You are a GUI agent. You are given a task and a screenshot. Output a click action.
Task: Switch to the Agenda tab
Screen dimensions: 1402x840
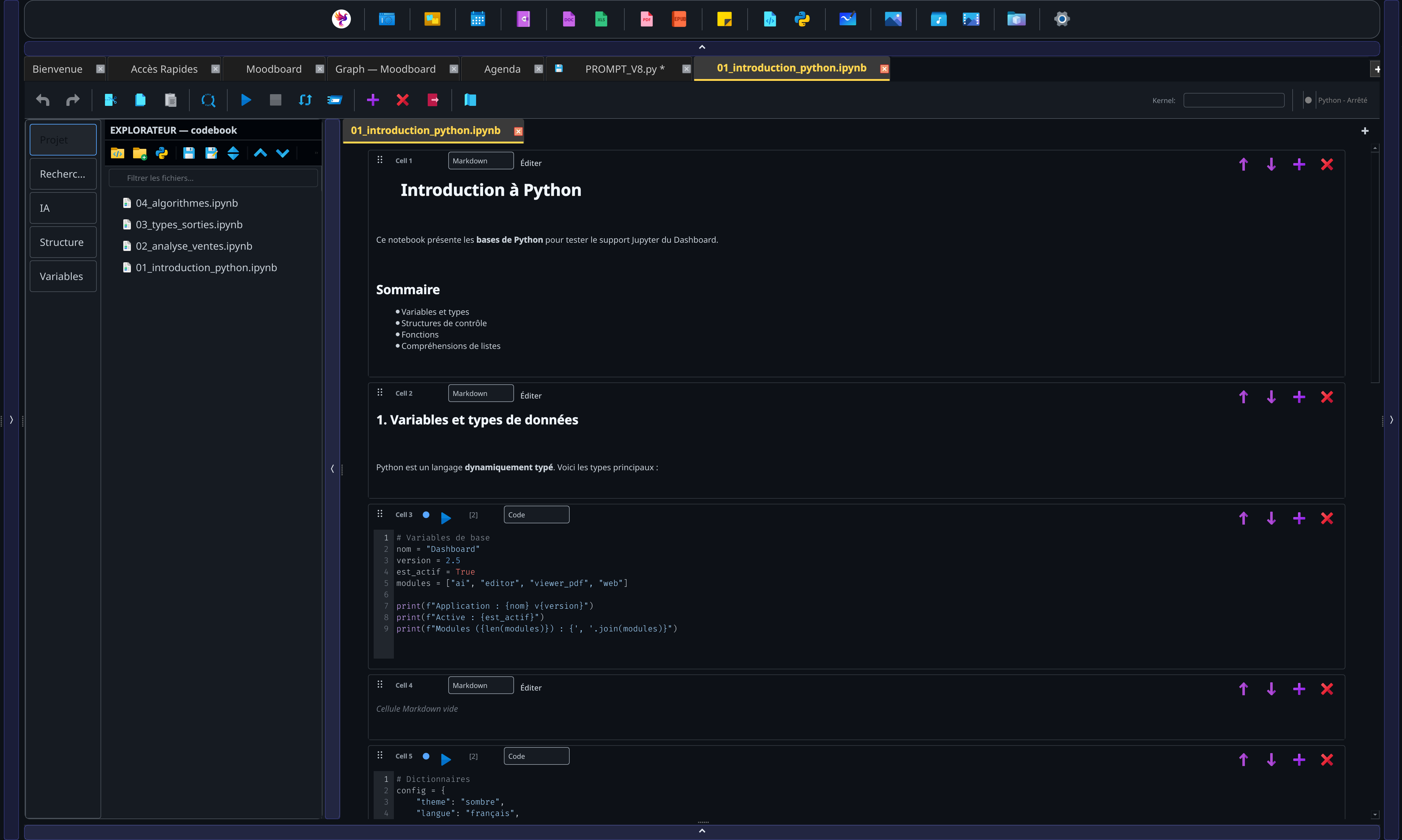[502, 69]
